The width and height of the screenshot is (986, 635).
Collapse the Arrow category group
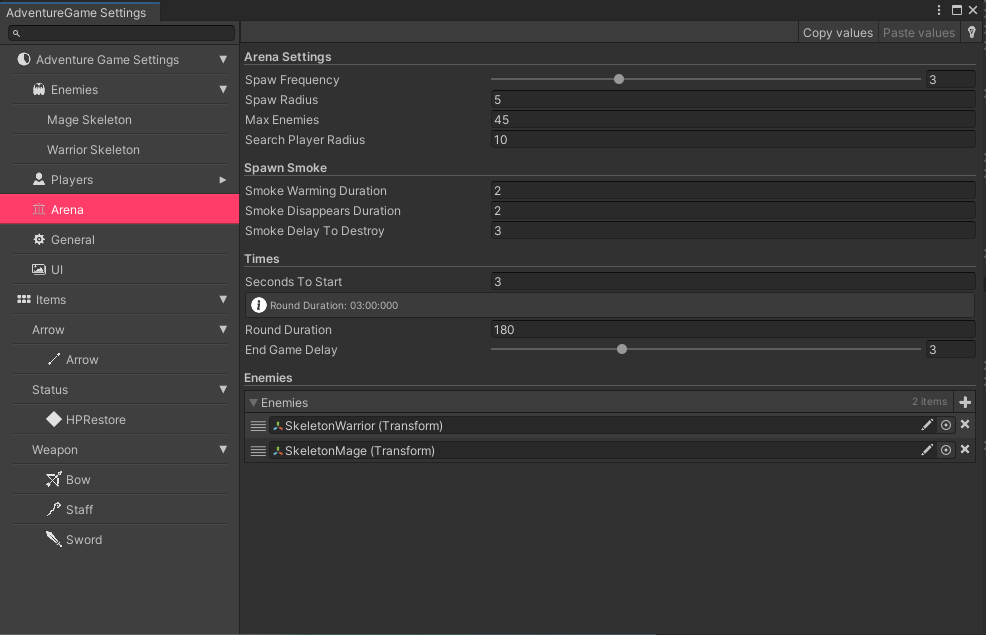(x=223, y=329)
